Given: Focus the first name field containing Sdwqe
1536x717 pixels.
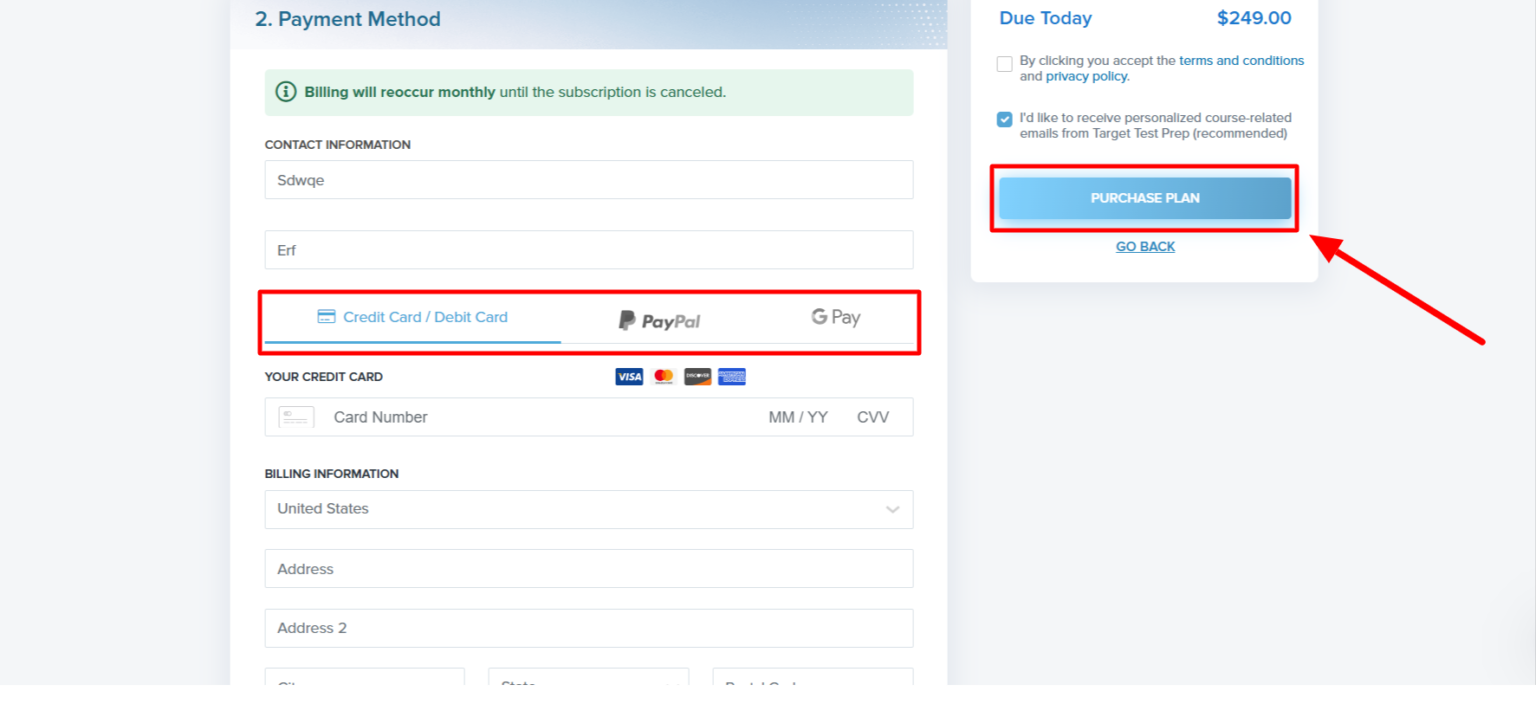Looking at the screenshot, I should 589,180.
